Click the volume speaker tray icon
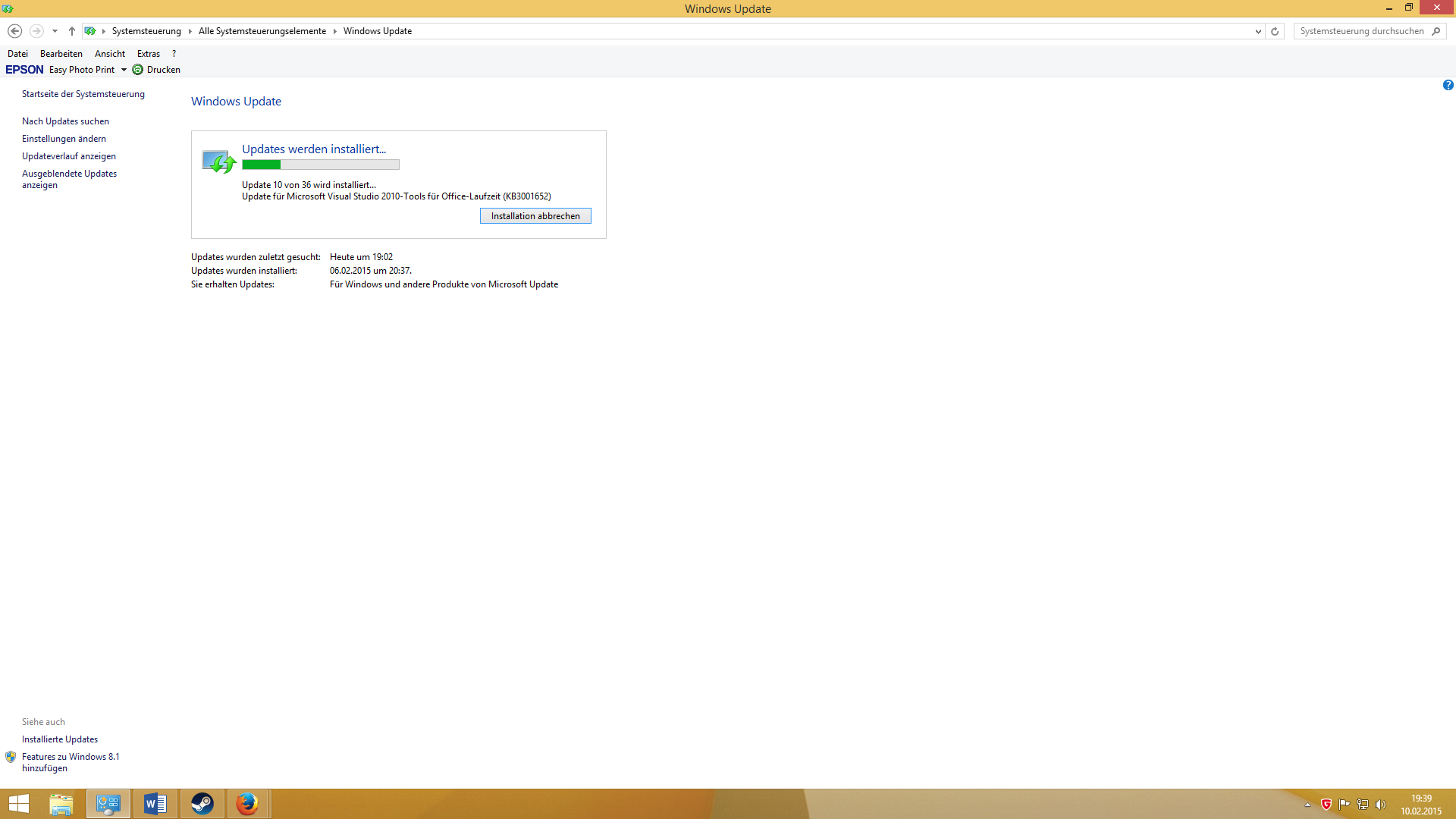This screenshot has width=1456, height=819. [1380, 805]
